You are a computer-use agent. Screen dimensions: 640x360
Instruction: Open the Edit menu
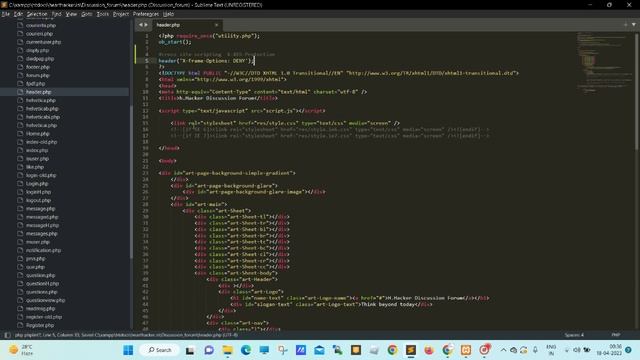click(18, 14)
